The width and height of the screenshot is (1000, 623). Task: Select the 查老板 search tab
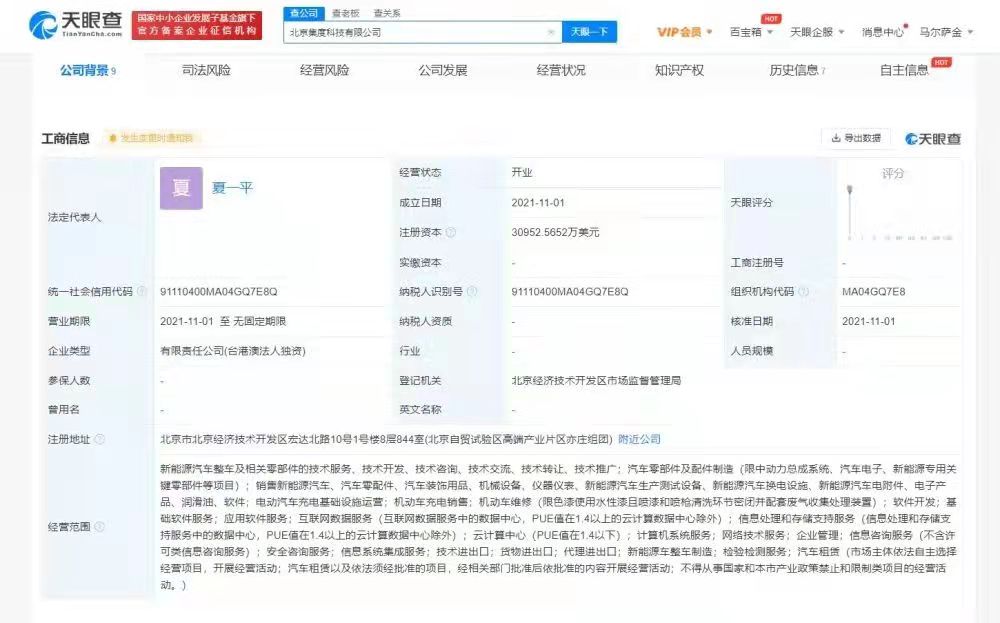346,13
